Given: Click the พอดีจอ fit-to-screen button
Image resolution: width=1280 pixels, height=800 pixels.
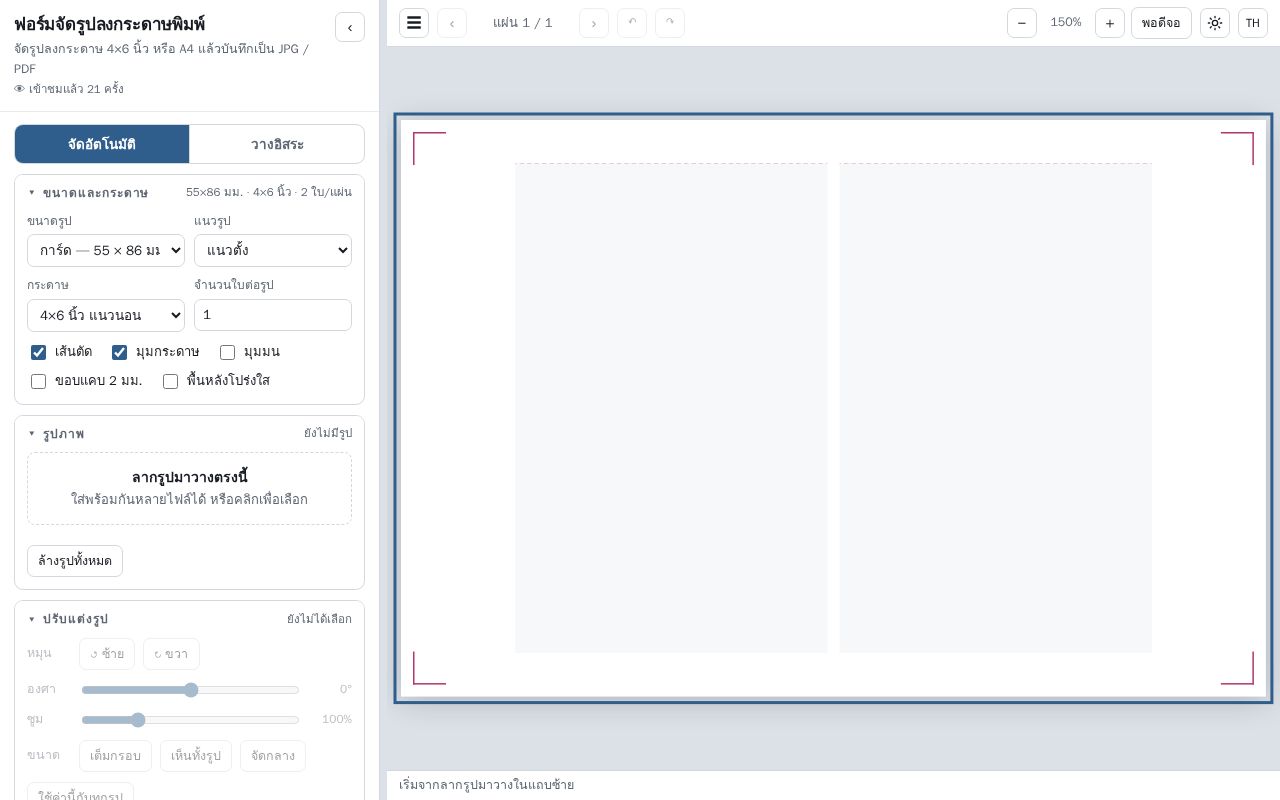Looking at the screenshot, I should [1161, 23].
